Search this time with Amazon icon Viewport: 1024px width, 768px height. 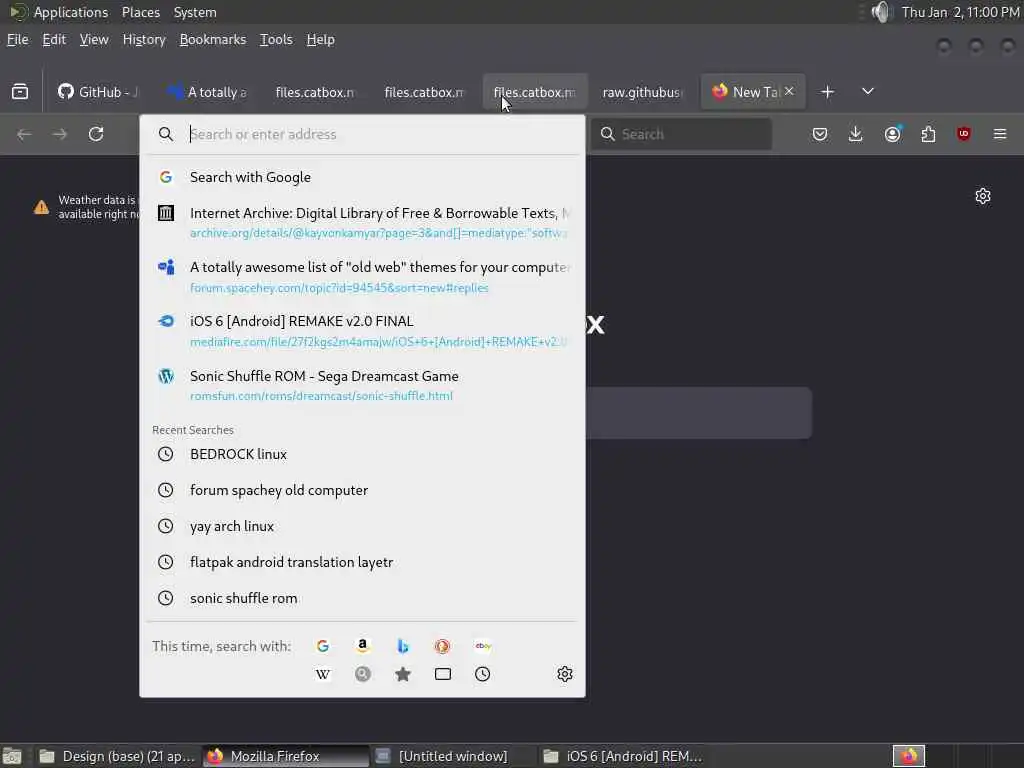click(x=362, y=646)
